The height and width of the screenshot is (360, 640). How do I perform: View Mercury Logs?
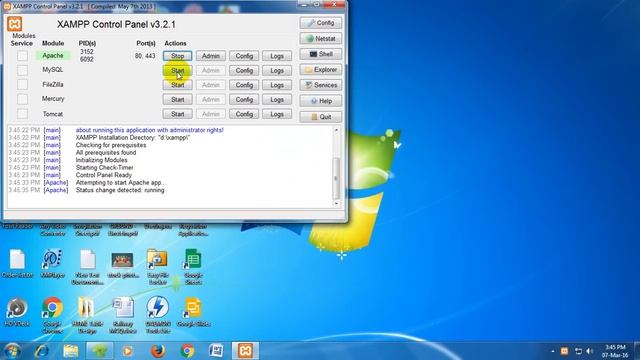point(277,100)
